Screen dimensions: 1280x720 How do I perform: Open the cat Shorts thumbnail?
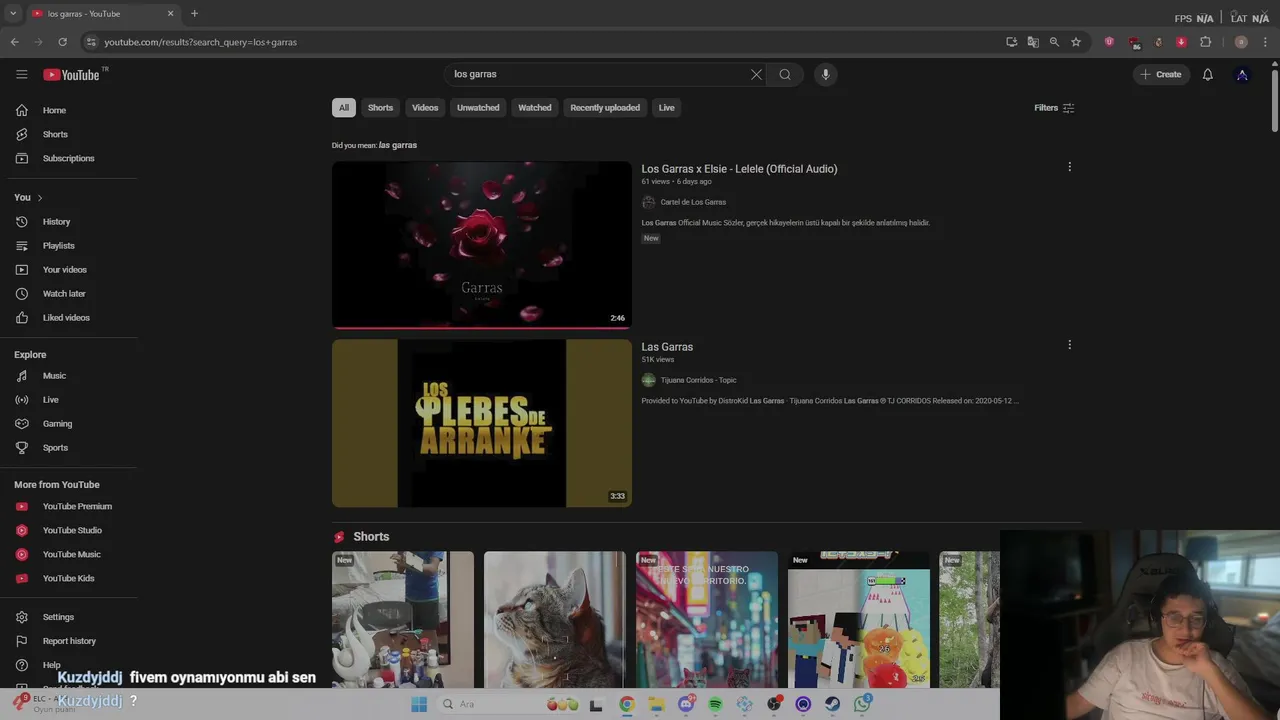pos(555,620)
